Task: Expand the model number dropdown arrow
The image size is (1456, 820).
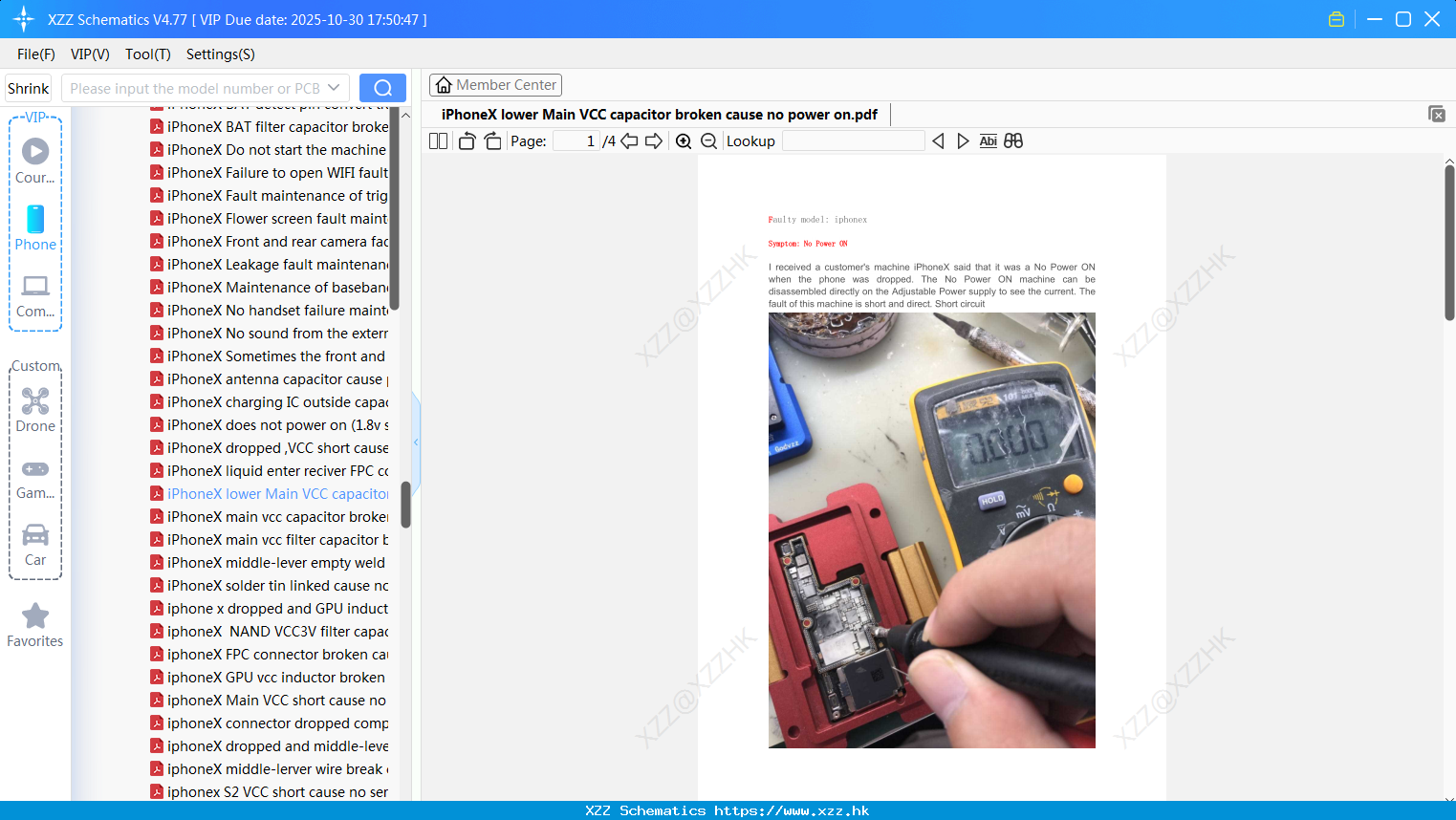Action: click(x=334, y=88)
